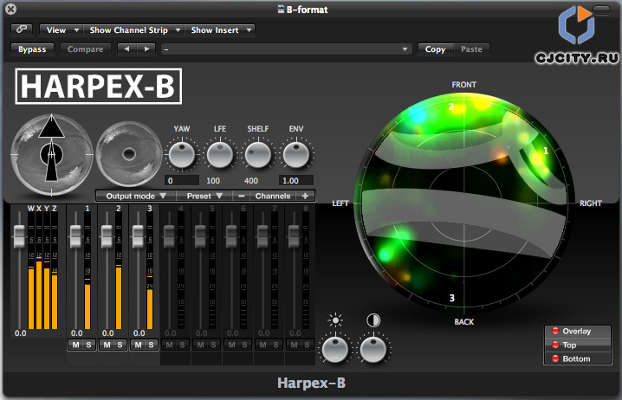Click the LFE knob

(219, 154)
